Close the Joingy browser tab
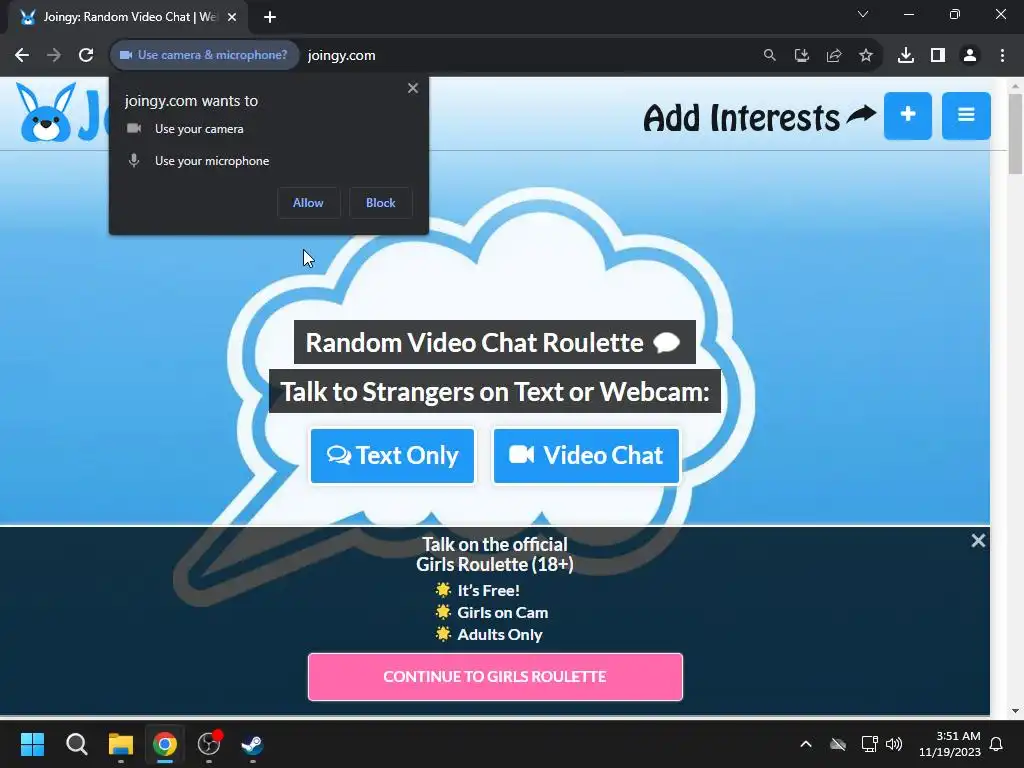 point(232,17)
